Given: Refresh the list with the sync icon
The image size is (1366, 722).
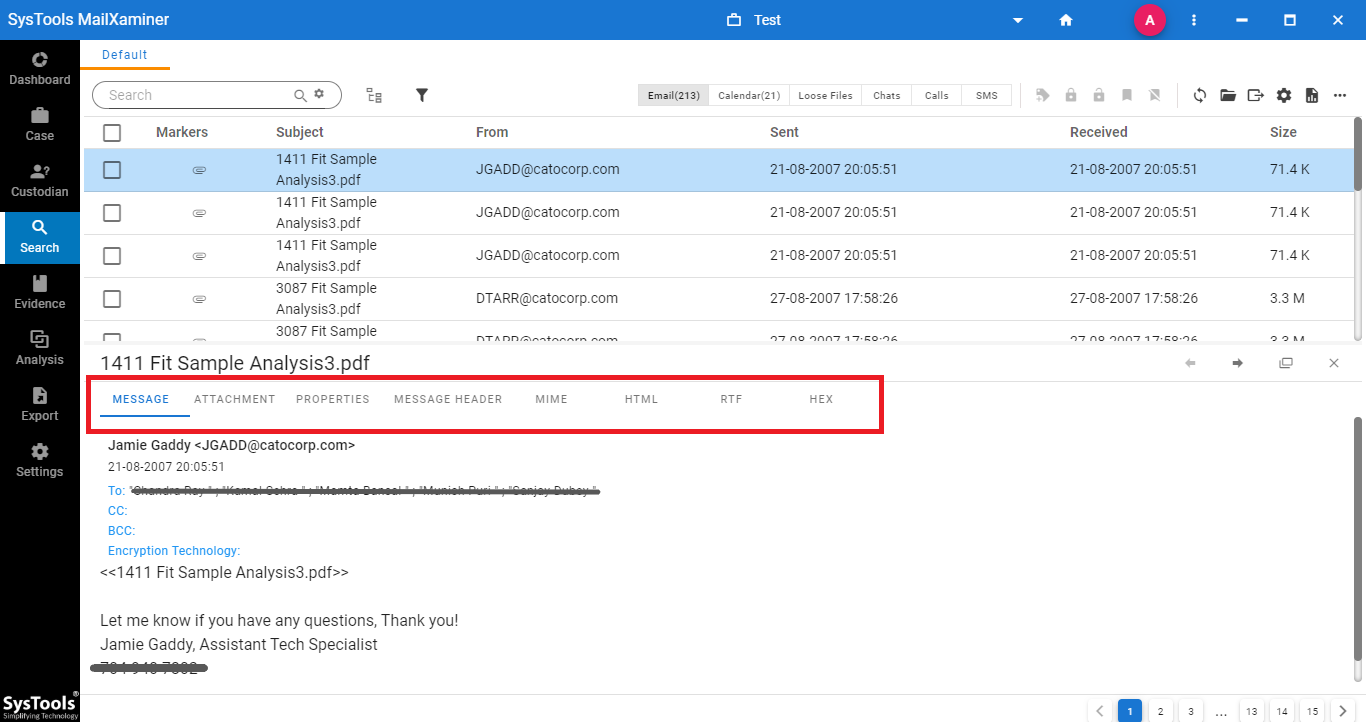Looking at the screenshot, I should (x=1200, y=95).
